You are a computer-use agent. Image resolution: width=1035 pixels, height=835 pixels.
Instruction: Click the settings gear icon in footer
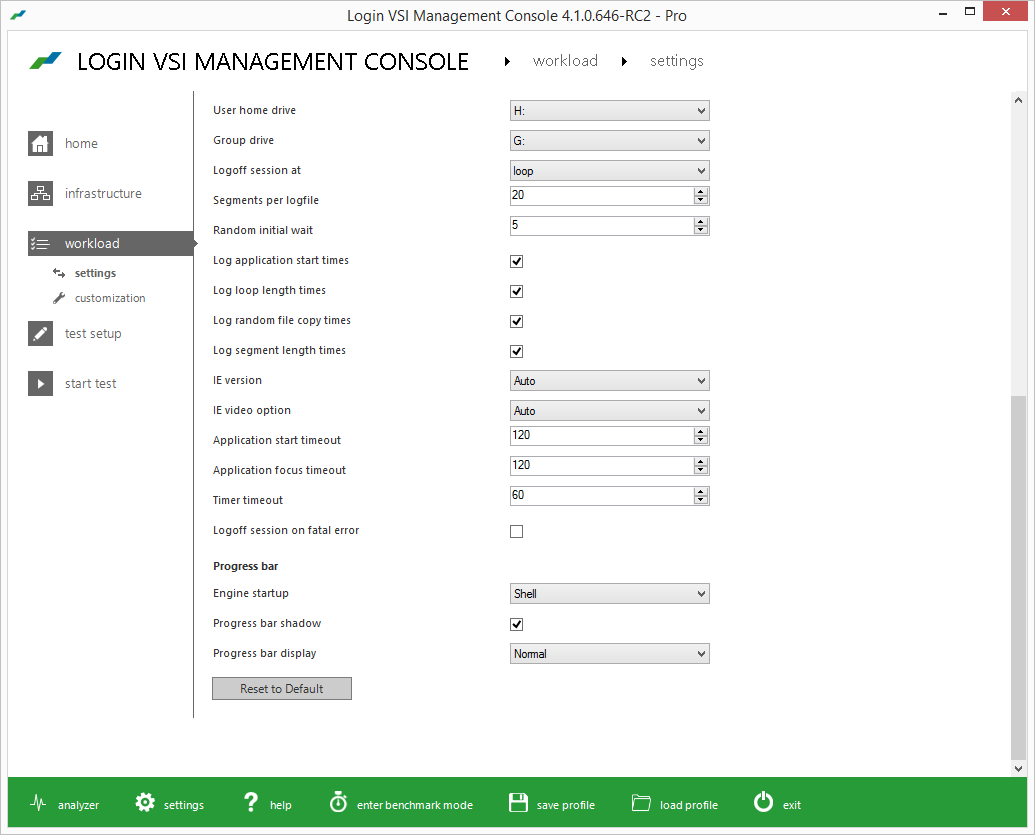coord(145,803)
